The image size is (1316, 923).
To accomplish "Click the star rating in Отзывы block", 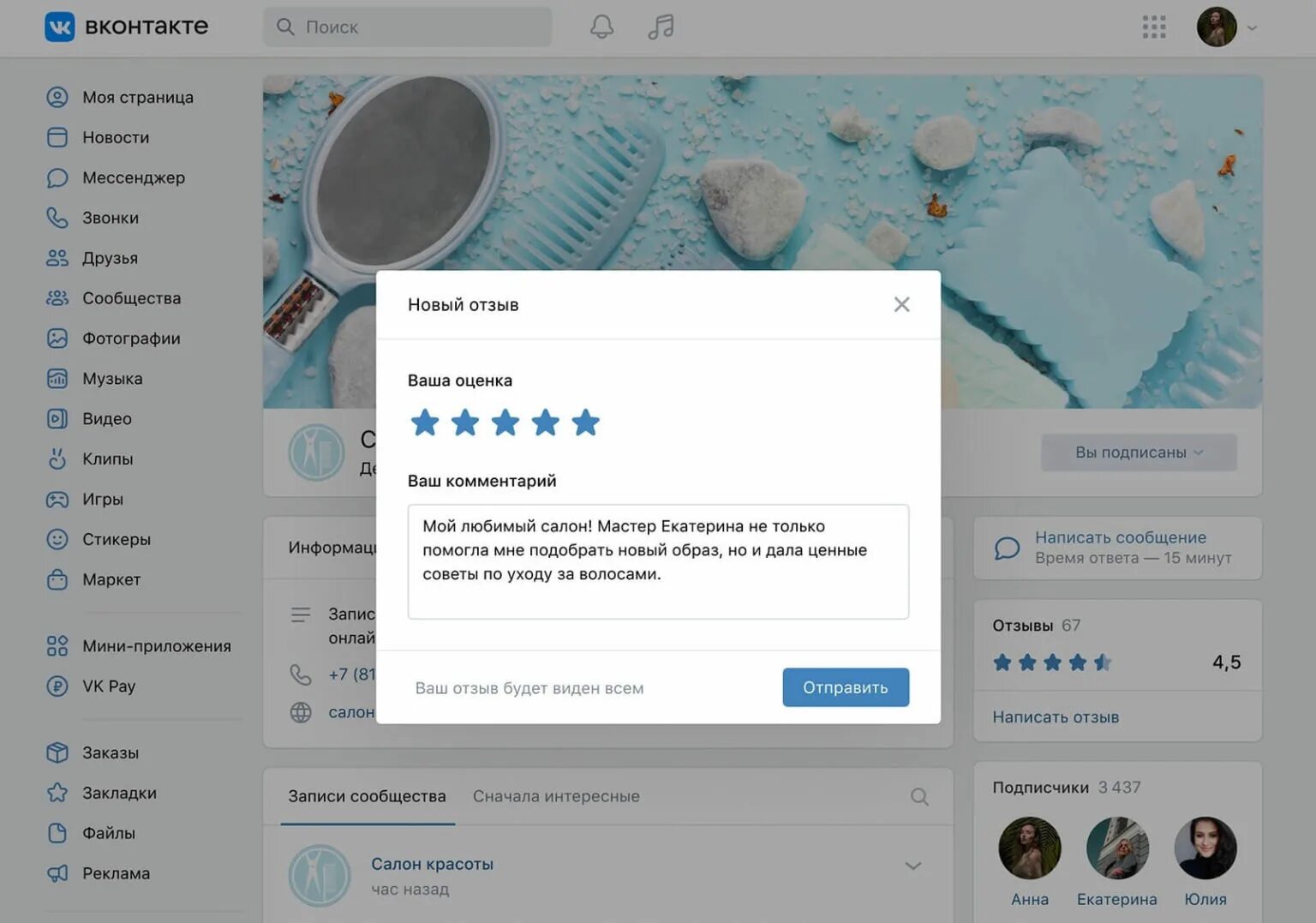I will pyautogui.click(x=1052, y=663).
